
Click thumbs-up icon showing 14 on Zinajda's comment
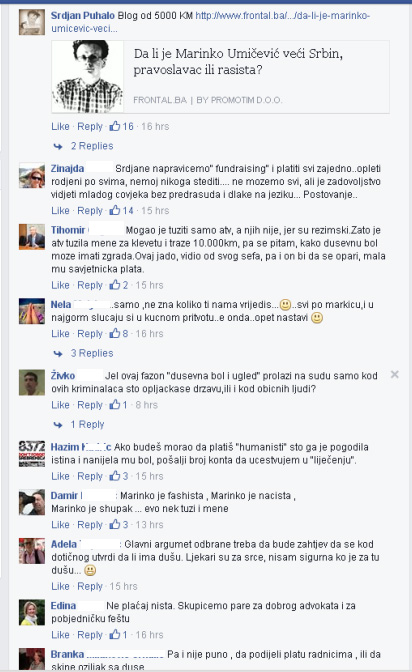click(114, 210)
